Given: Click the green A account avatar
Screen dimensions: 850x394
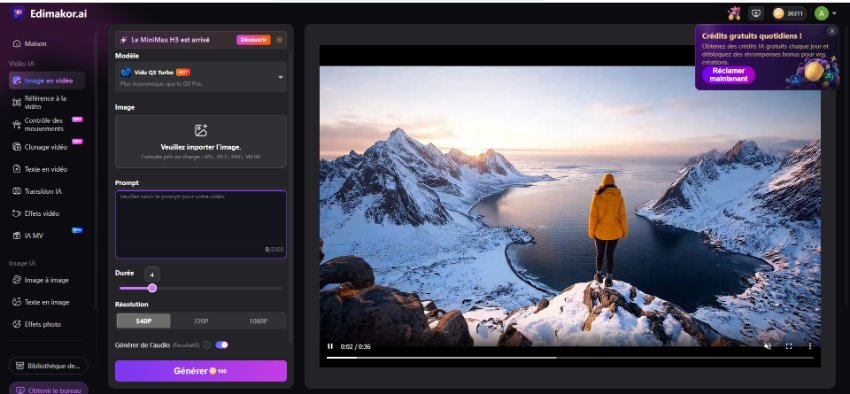Looking at the screenshot, I should [x=821, y=14].
